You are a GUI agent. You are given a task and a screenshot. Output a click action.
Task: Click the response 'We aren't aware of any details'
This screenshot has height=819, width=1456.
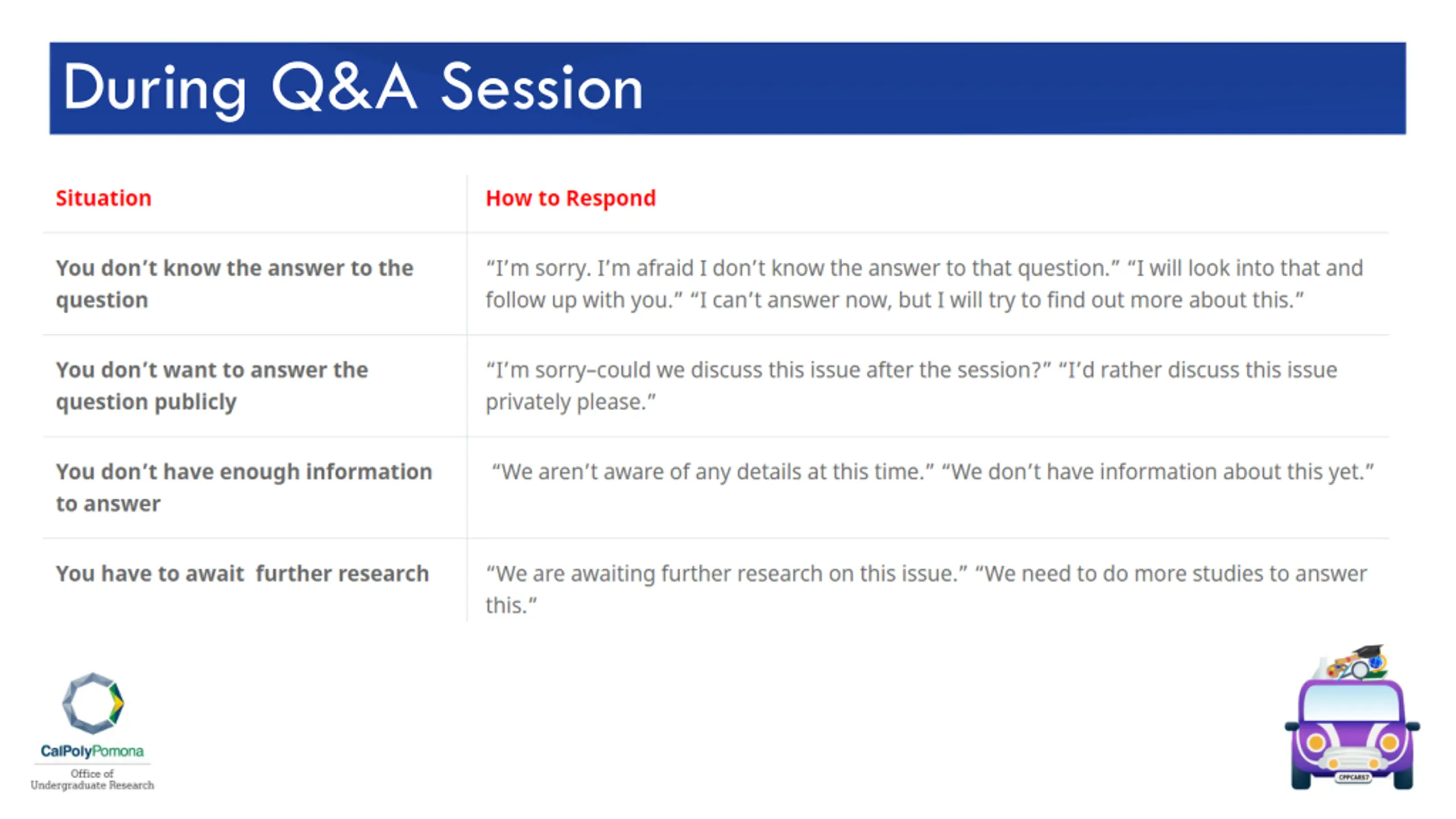tap(933, 471)
